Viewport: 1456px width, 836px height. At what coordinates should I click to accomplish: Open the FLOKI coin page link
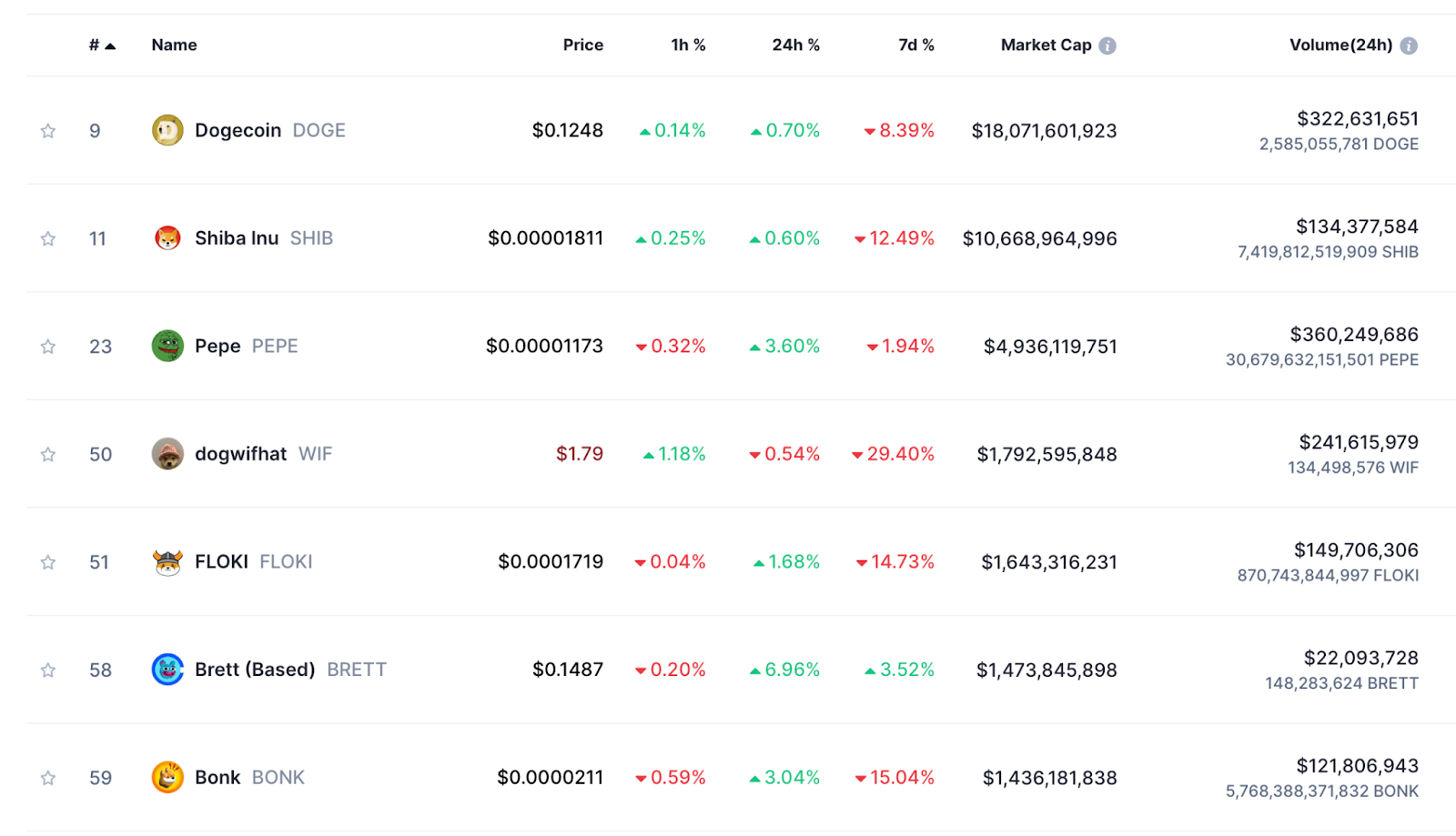[x=254, y=562]
